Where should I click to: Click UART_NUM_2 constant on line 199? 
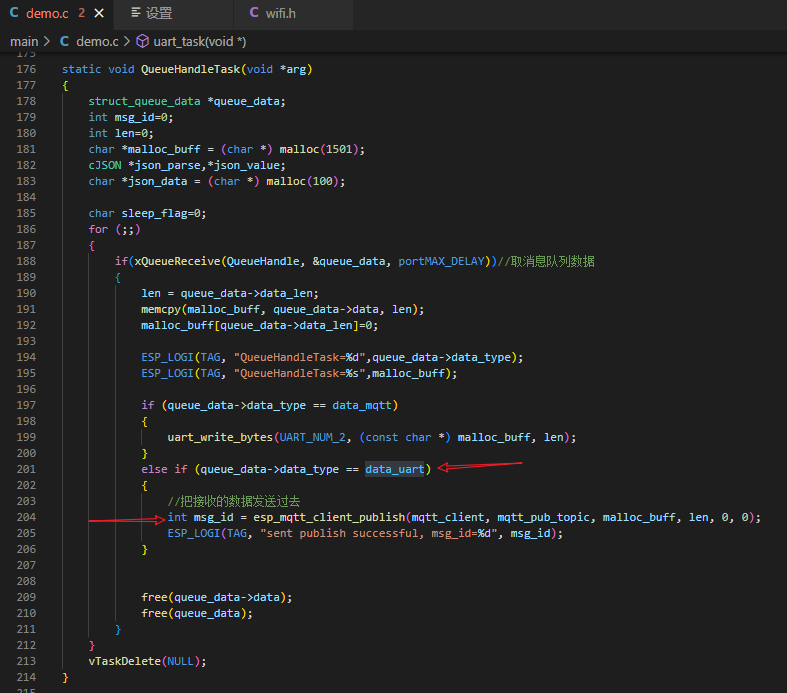click(x=312, y=437)
